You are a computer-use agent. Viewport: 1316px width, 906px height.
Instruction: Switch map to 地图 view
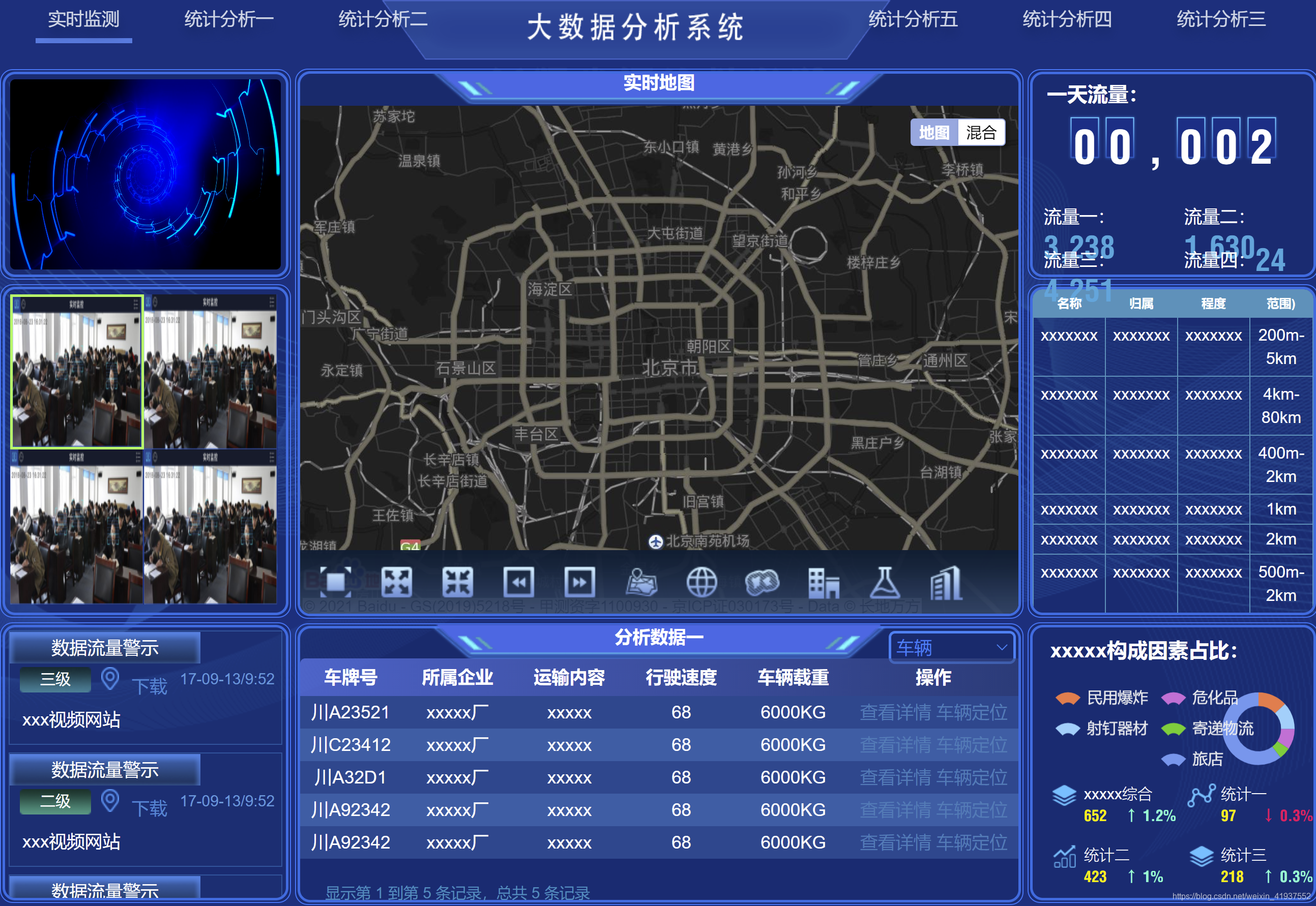934,133
